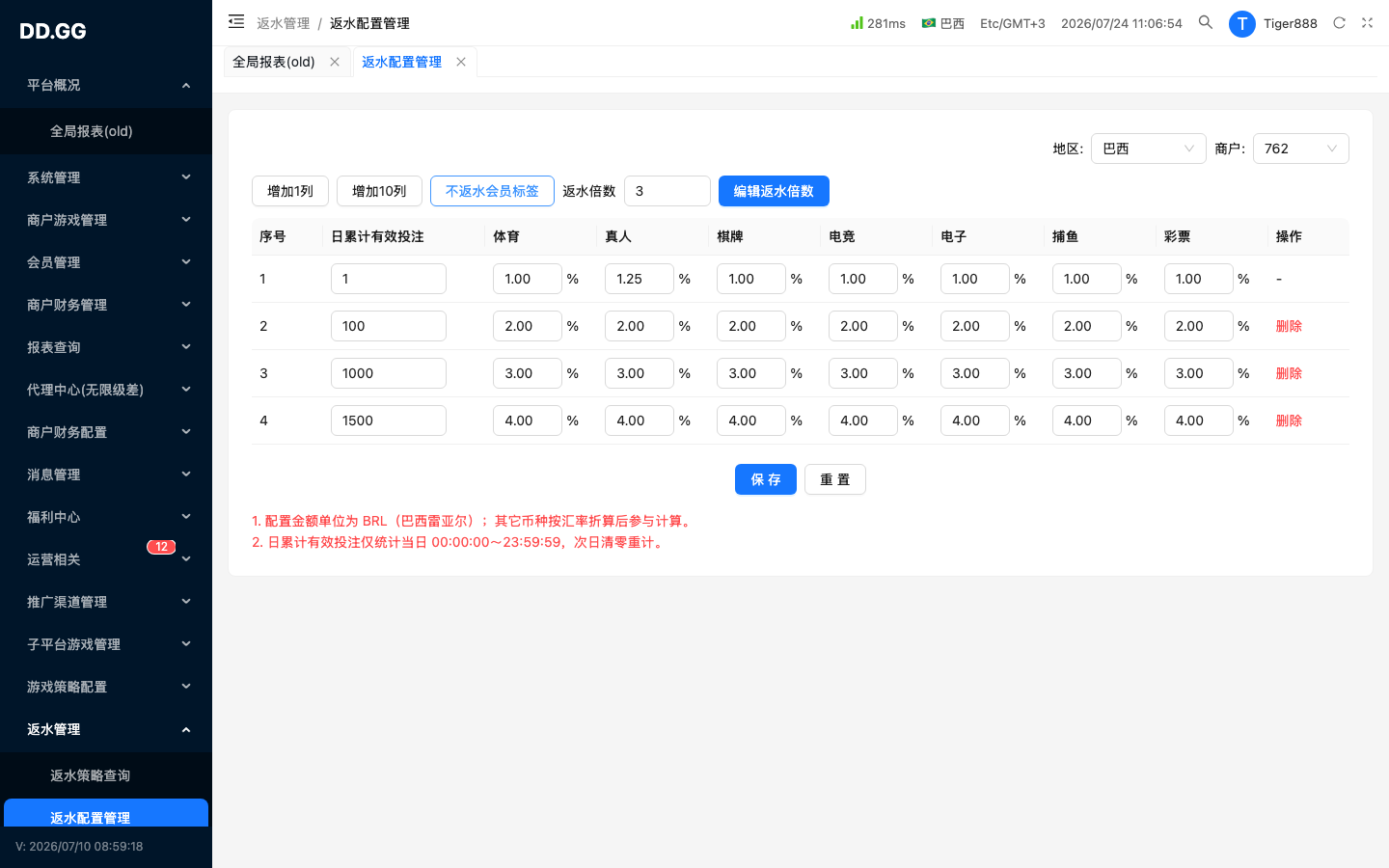This screenshot has height=868, width=1389.
Task: Click row 3 电竞 percentage field
Action: (x=863, y=373)
